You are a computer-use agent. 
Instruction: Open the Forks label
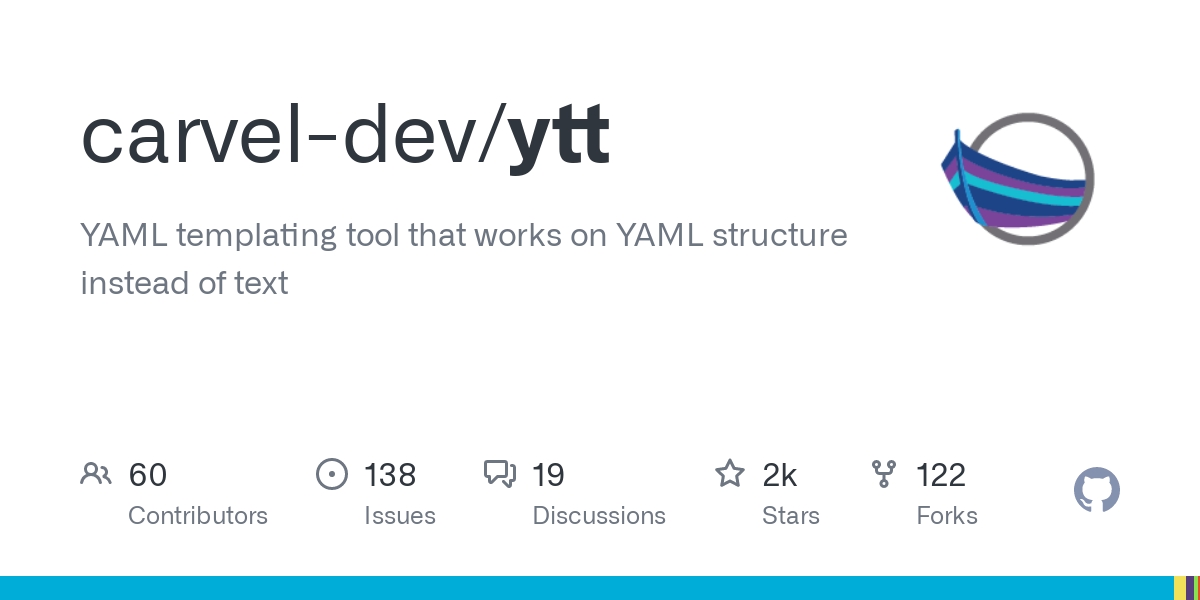click(947, 516)
